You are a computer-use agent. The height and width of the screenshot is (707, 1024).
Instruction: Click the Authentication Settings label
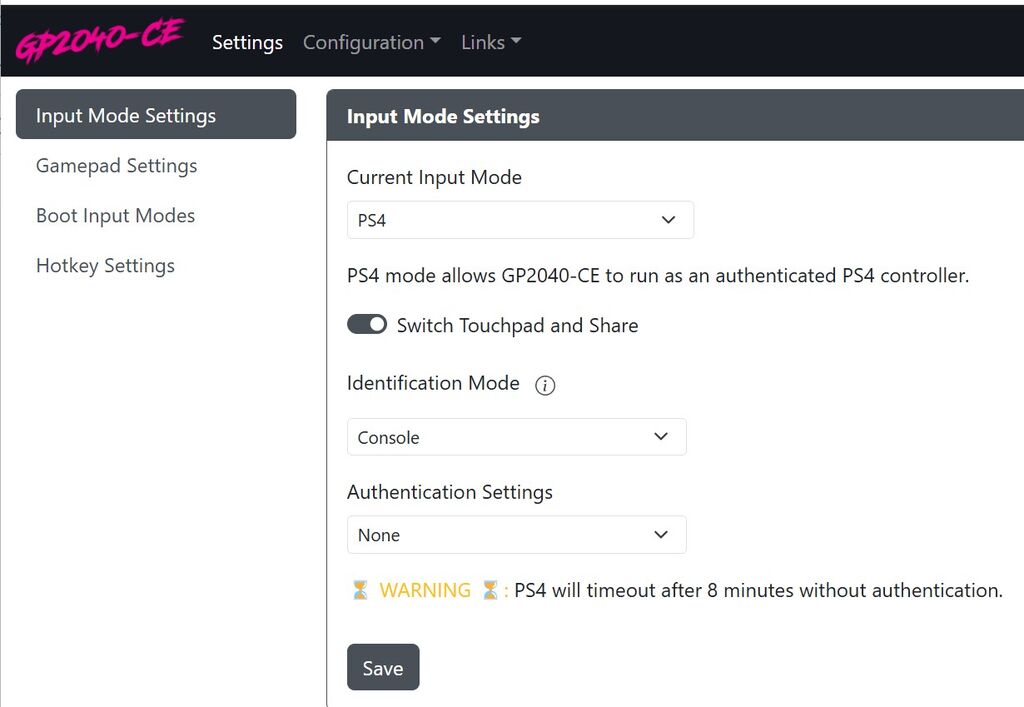point(449,492)
